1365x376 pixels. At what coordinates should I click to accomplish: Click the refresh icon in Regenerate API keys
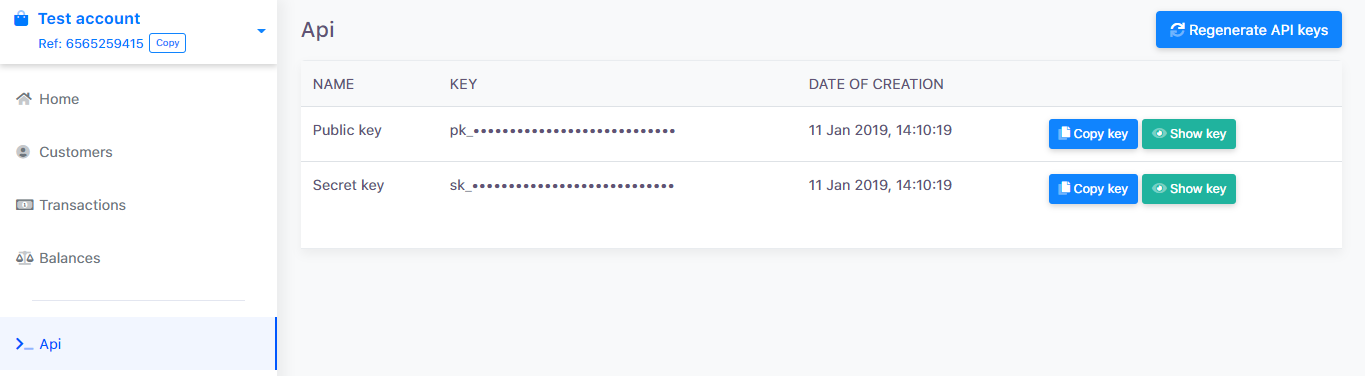coord(1177,30)
